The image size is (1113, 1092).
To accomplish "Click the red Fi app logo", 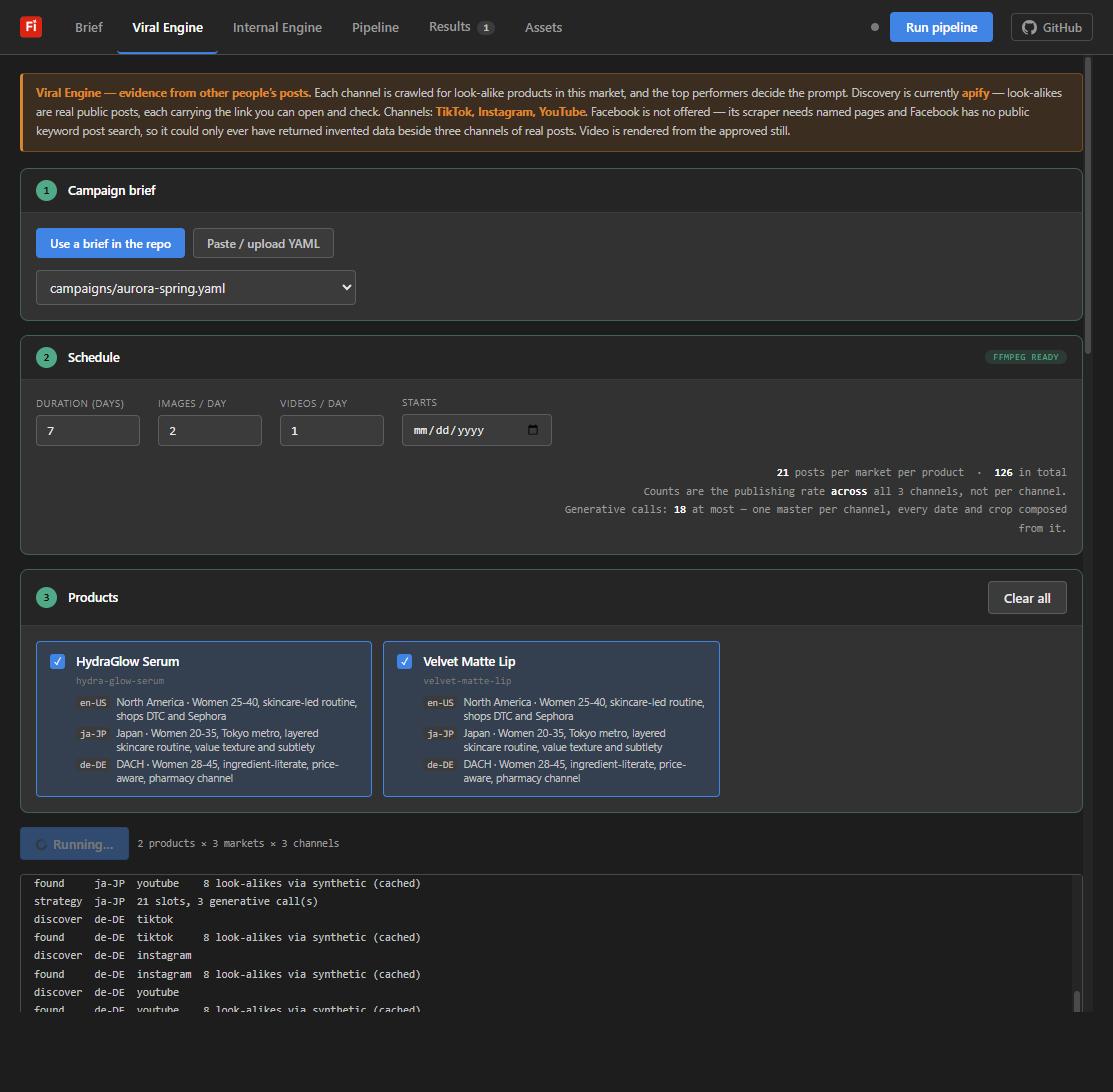I will pos(31,27).
